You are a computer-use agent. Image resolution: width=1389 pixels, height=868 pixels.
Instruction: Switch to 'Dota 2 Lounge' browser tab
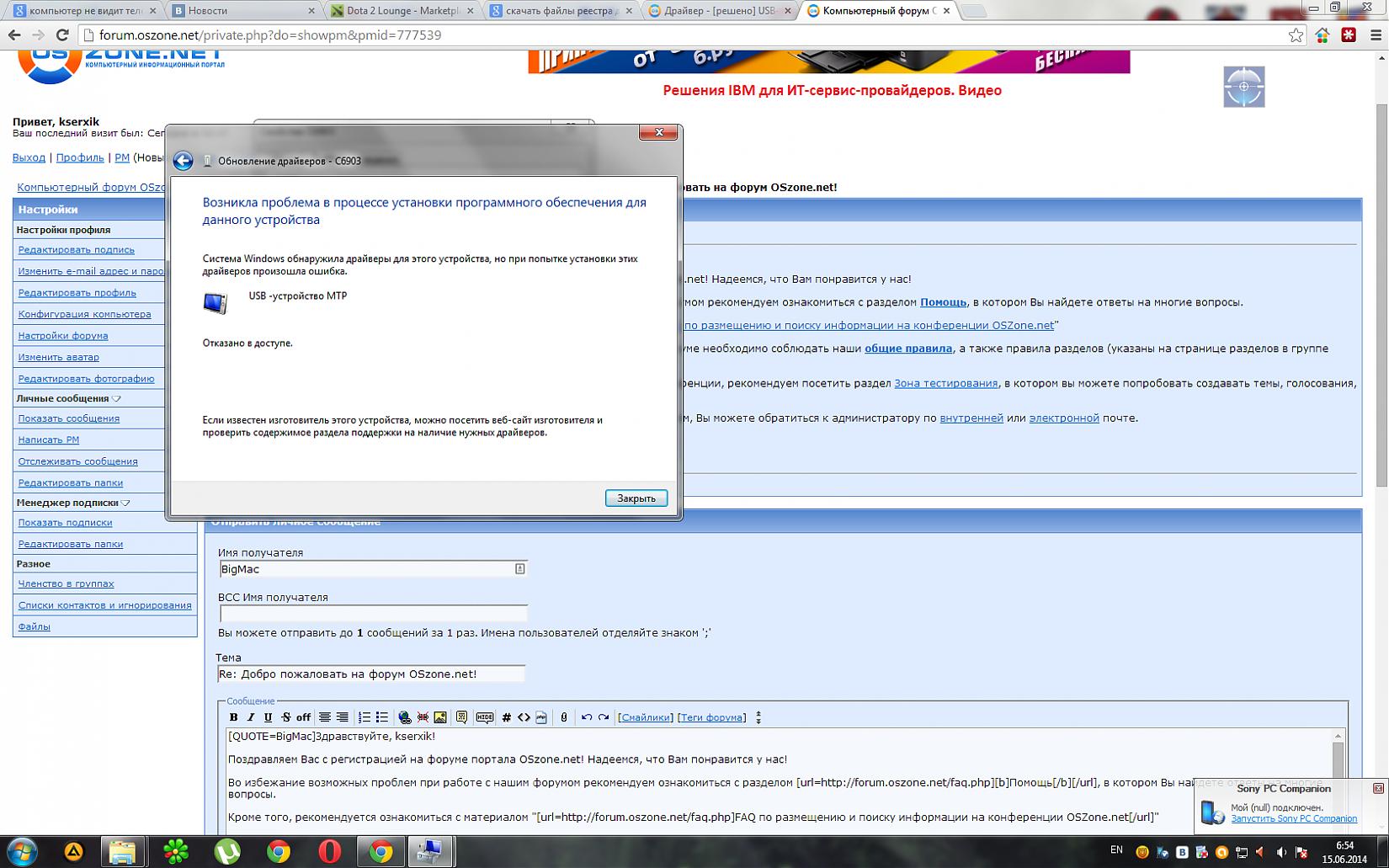[x=403, y=11]
